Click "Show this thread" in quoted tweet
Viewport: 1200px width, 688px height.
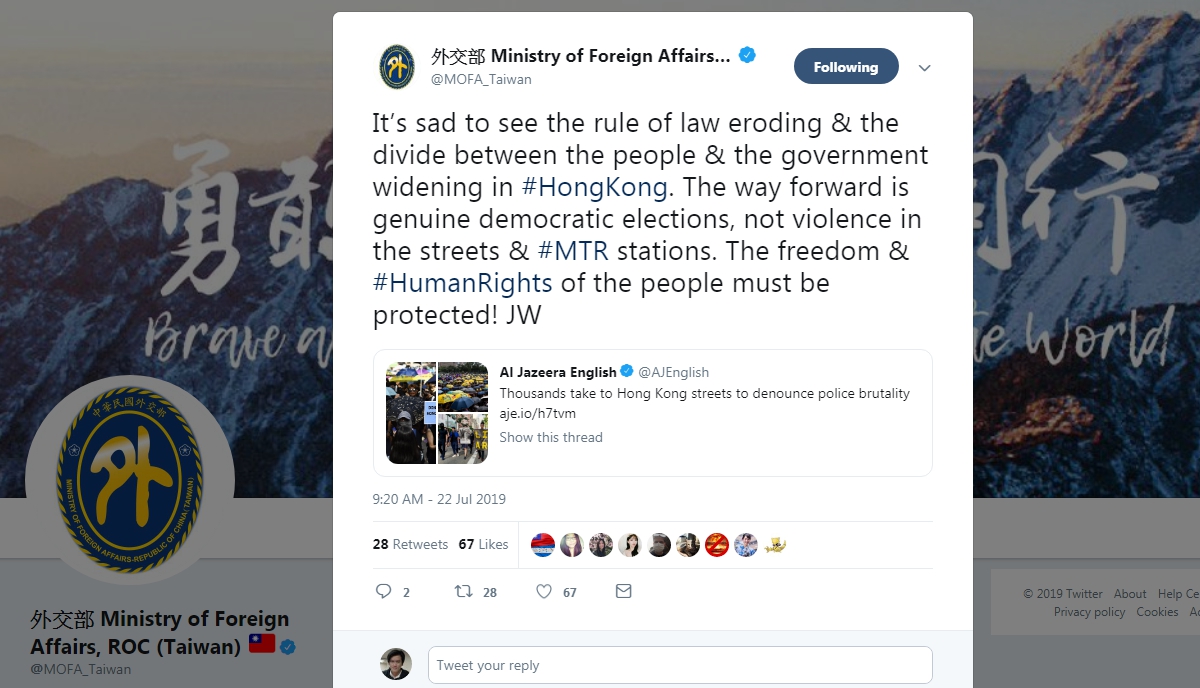click(551, 437)
